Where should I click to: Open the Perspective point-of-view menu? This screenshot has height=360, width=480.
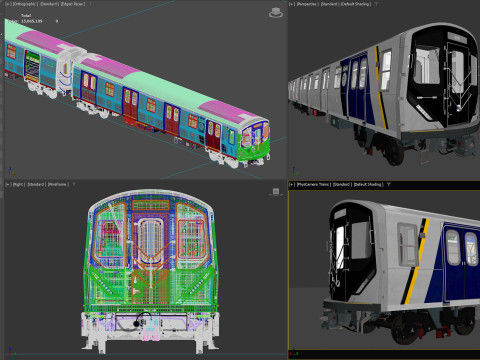click(x=308, y=4)
